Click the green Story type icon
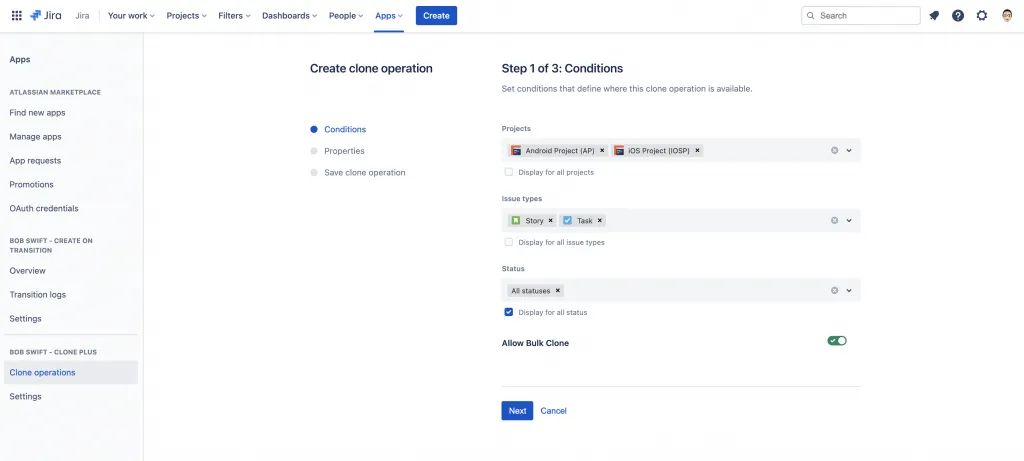The width and height of the screenshot is (1024, 461). [516, 221]
